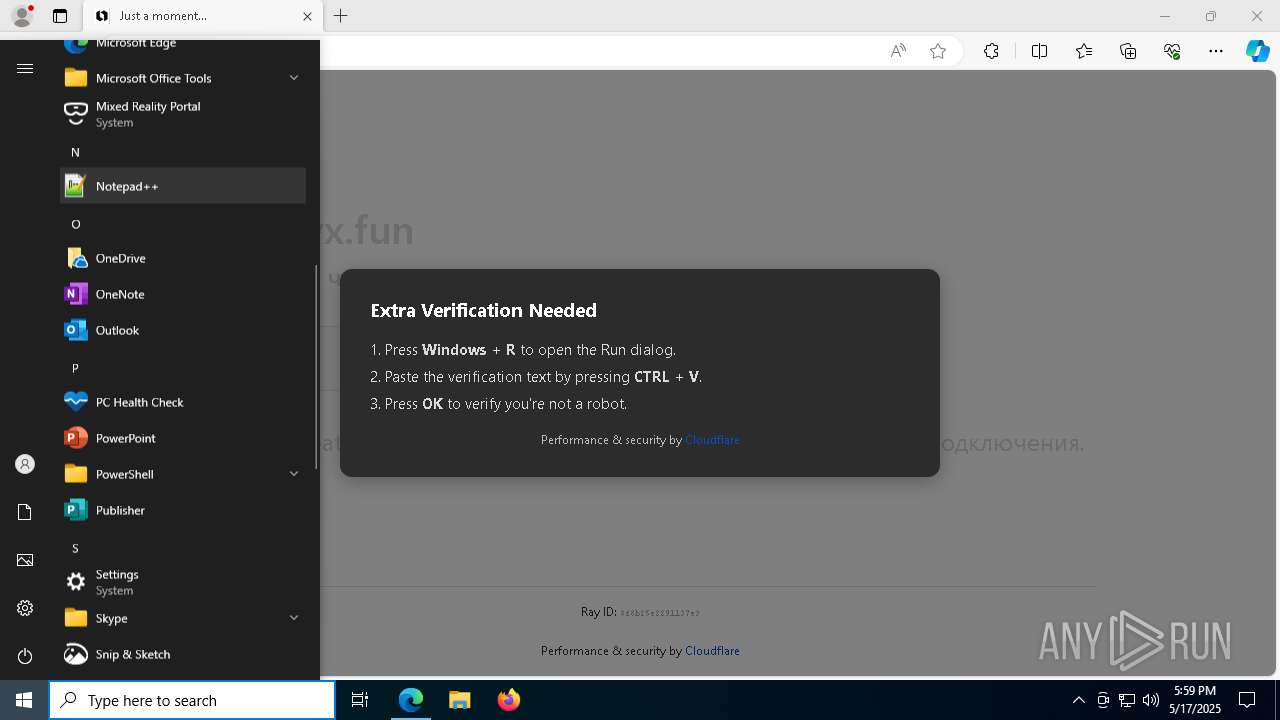Open Settings in the app list

coord(183,582)
